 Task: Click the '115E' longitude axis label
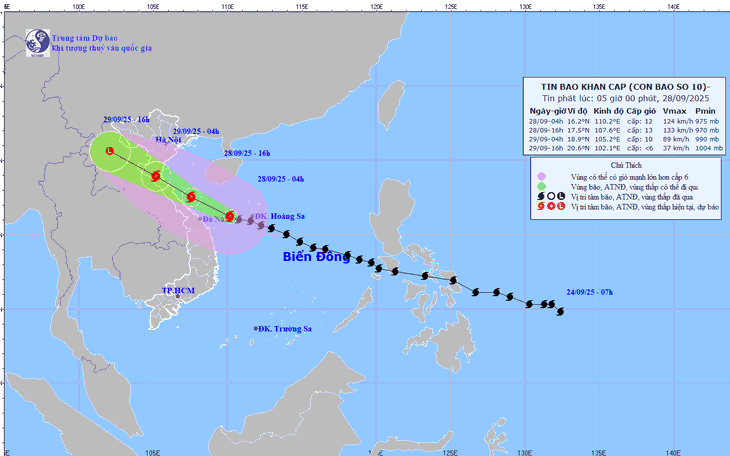pyautogui.click(x=302, y=7)
